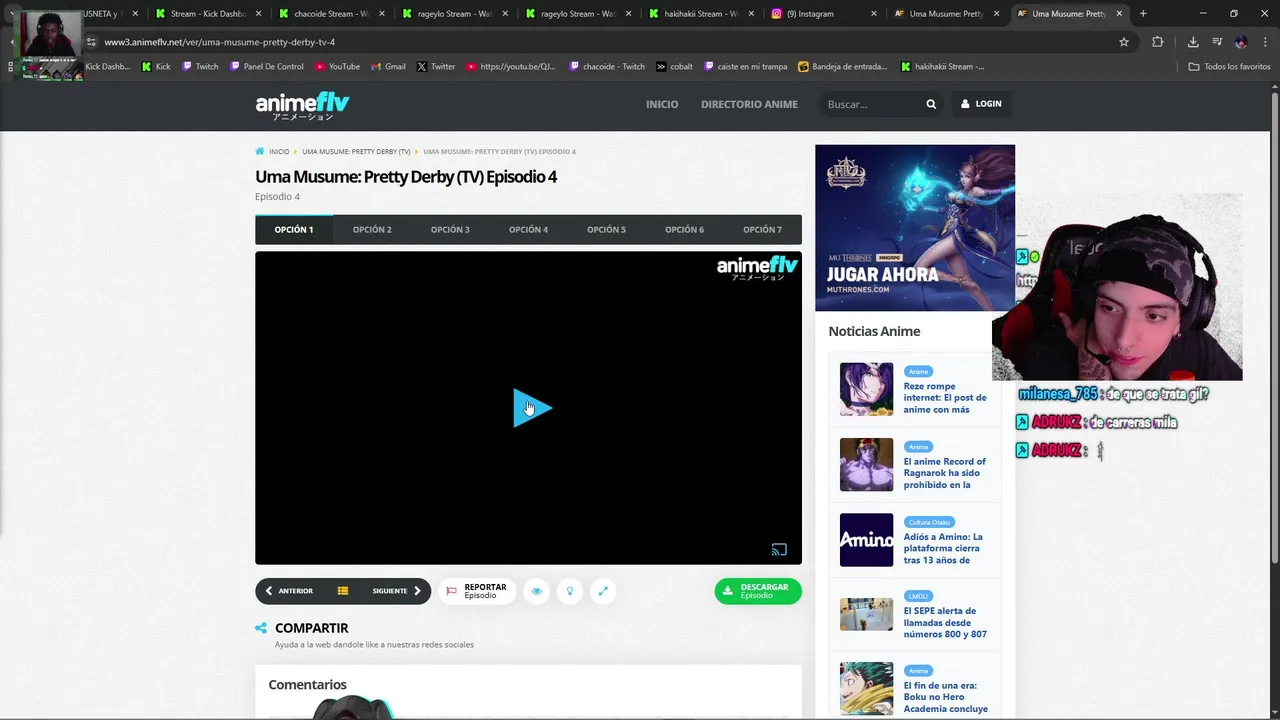Open the Gmail bookmark

(x=388, y=67)
